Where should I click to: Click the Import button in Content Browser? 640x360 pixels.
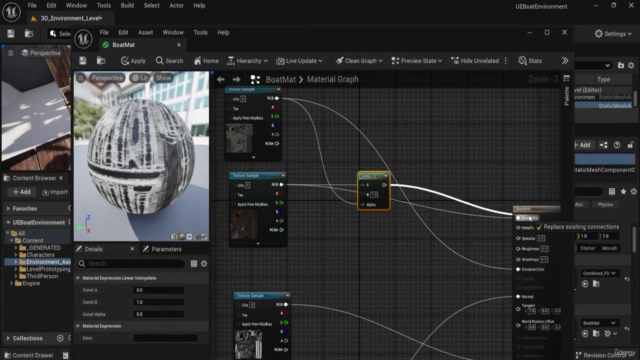click(x=55, y=192)
